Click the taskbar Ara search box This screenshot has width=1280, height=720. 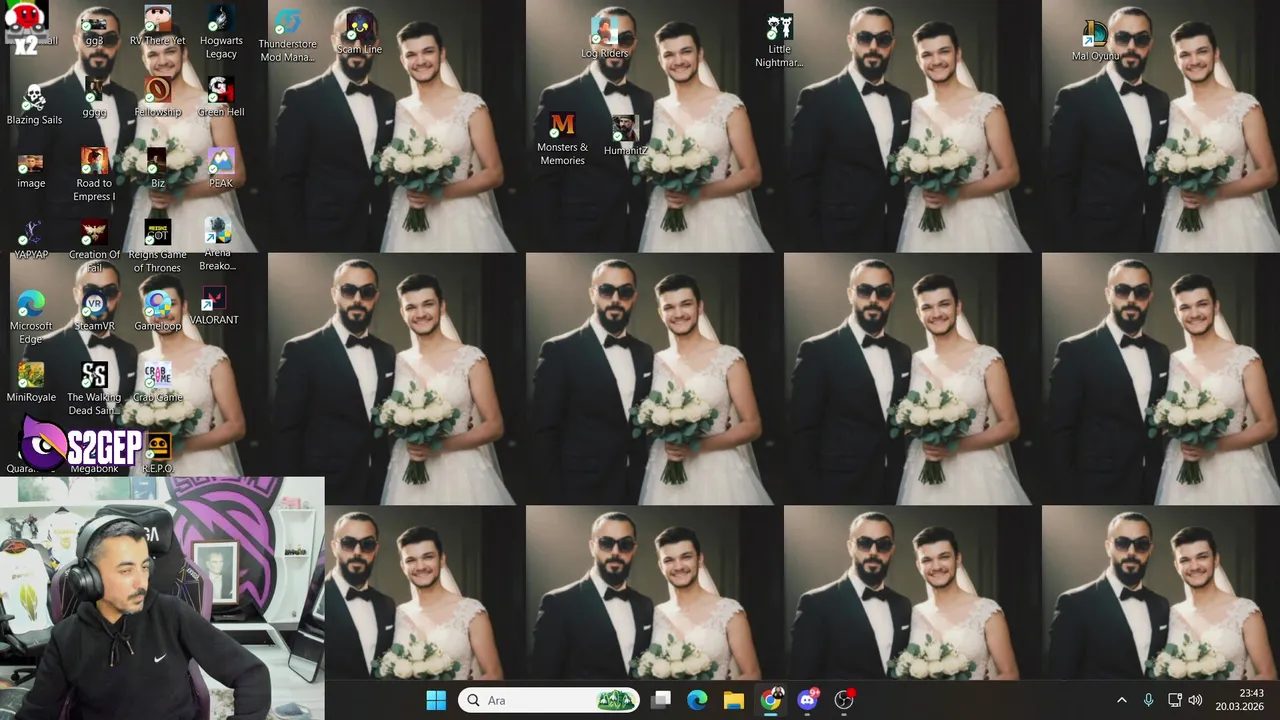[x=549, y=700]
